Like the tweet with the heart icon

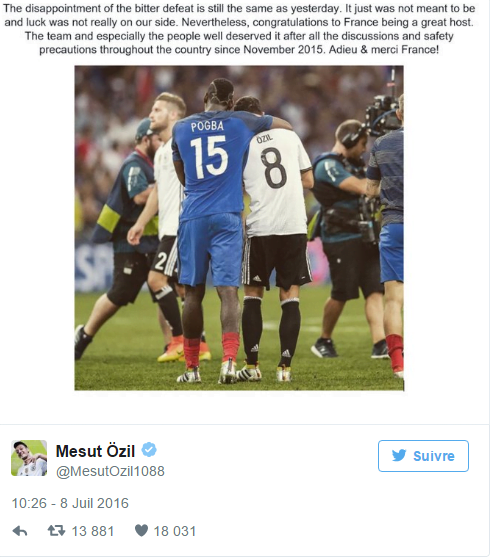141,531
